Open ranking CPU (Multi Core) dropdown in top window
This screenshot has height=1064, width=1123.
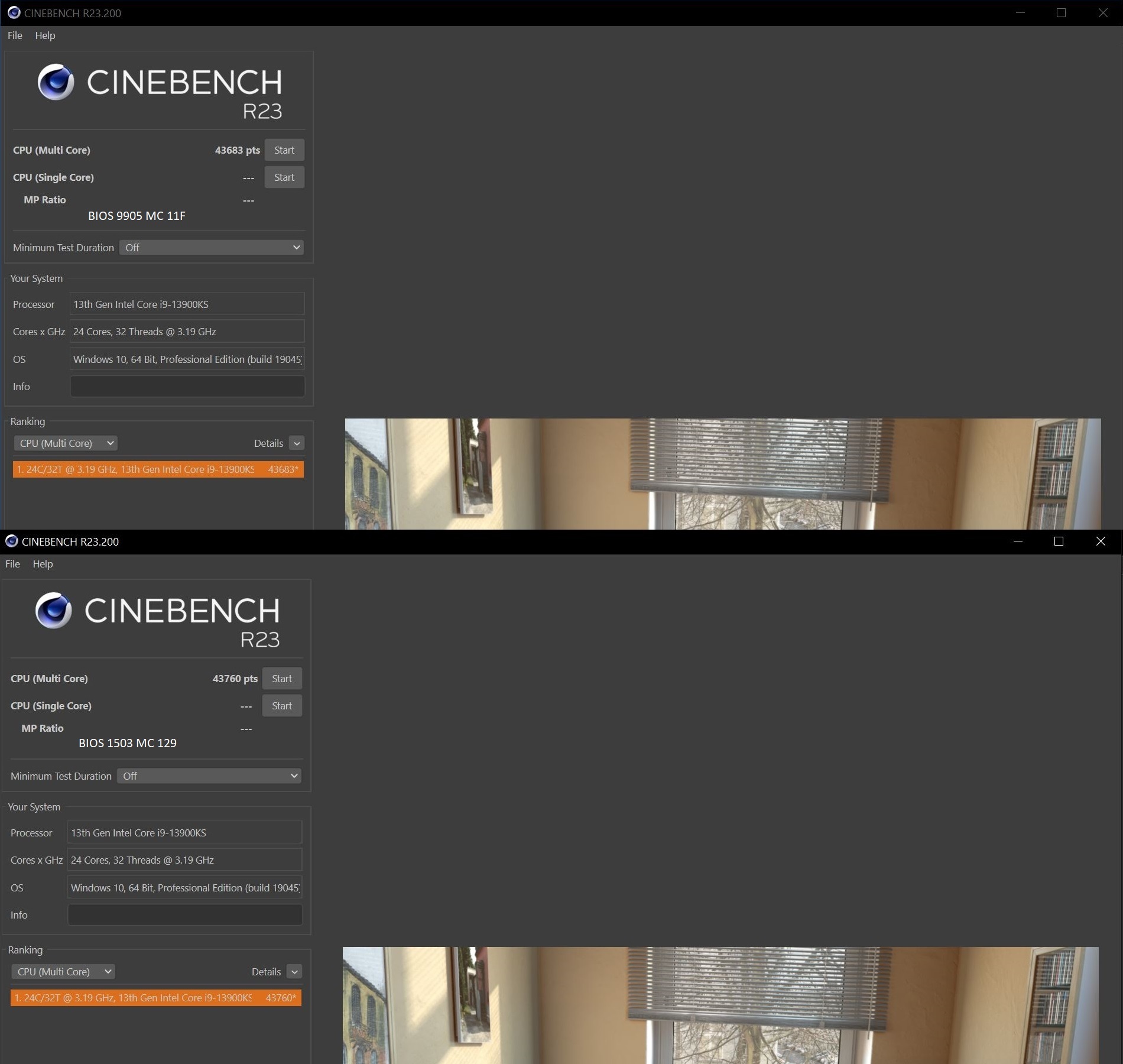coord(66,443)
